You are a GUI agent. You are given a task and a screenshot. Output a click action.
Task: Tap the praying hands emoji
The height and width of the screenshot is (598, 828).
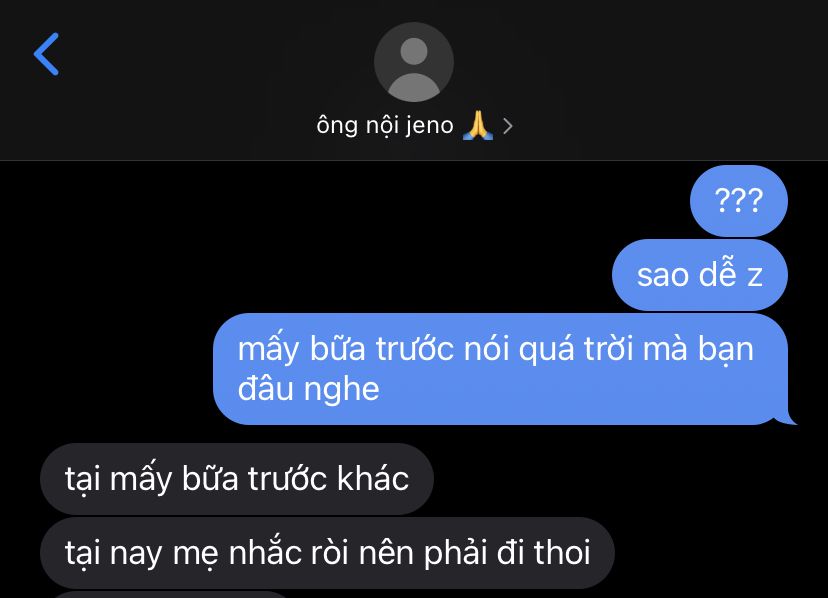(477, 126)
